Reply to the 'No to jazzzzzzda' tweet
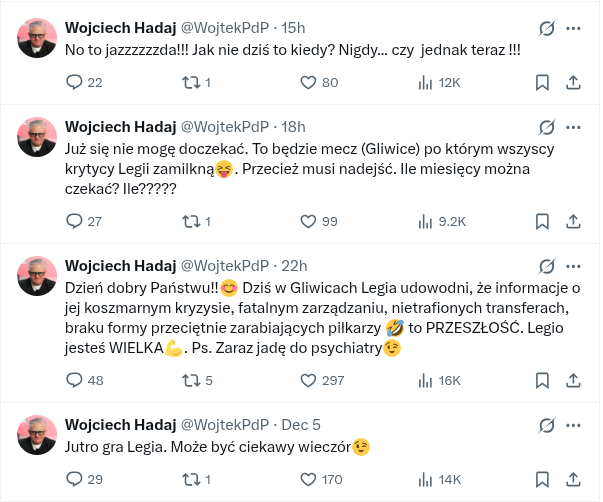603x502 pixels. point(74,82)
